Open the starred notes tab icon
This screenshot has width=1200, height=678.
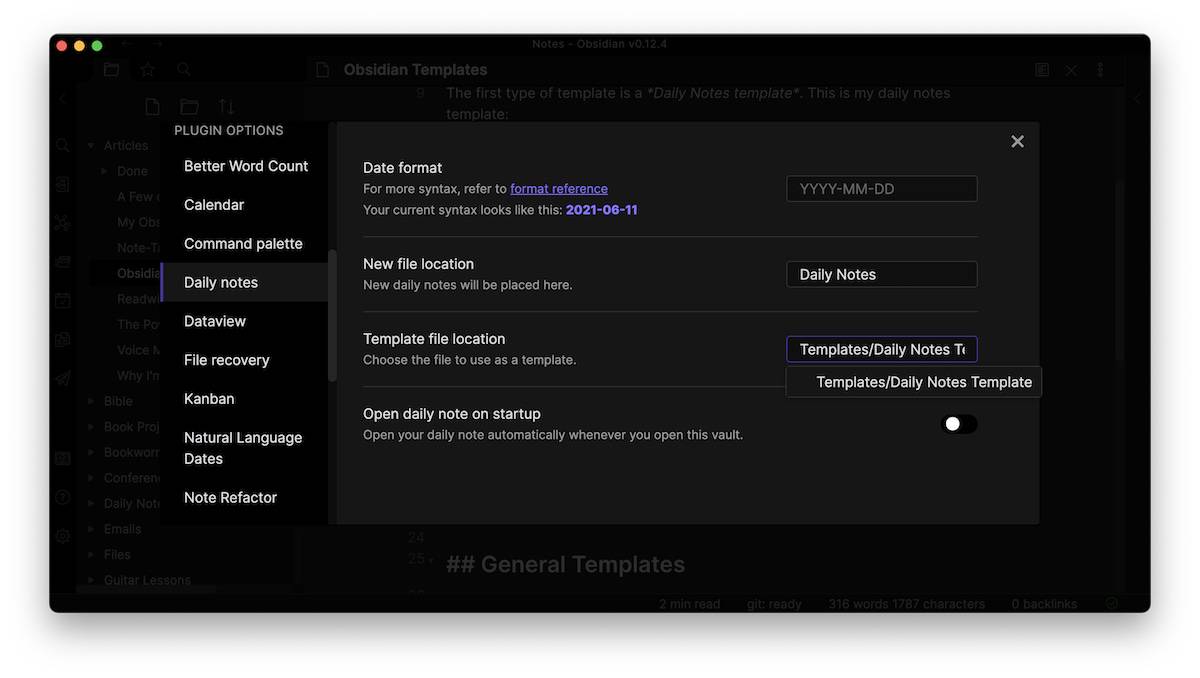[147, 70]
